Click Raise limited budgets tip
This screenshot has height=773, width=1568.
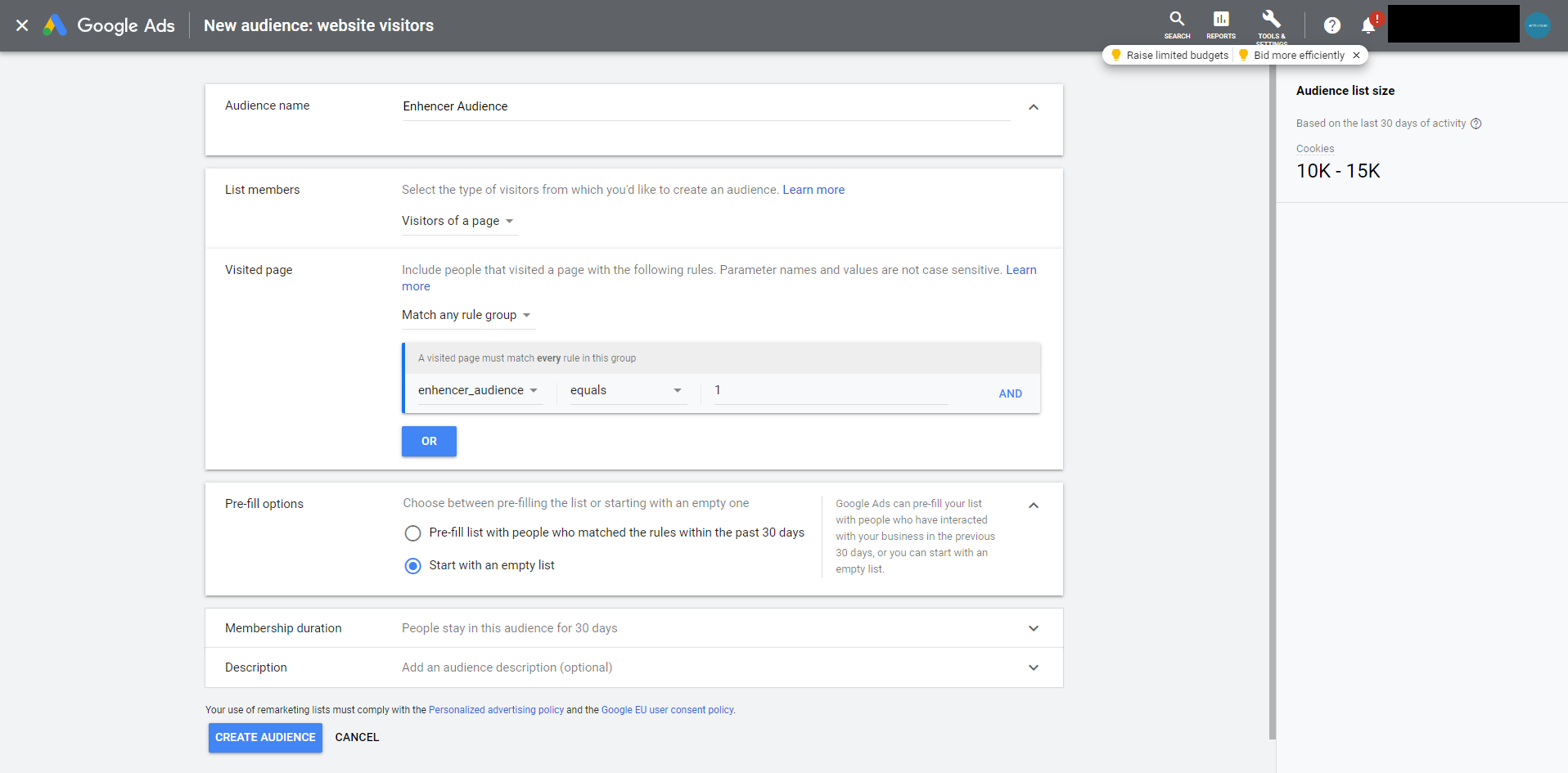click(x=1169, y=55)
